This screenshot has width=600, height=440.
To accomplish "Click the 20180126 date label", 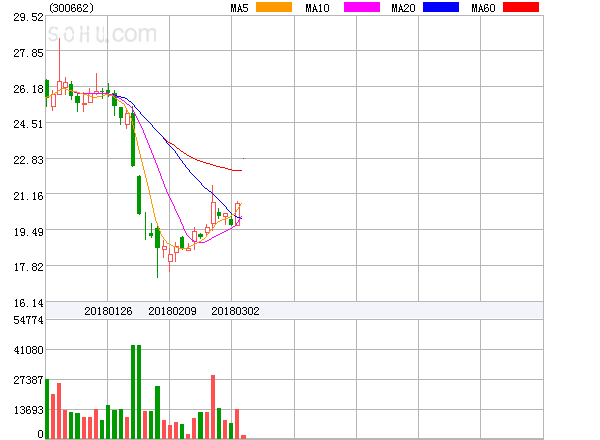I will tap(108, 311).
